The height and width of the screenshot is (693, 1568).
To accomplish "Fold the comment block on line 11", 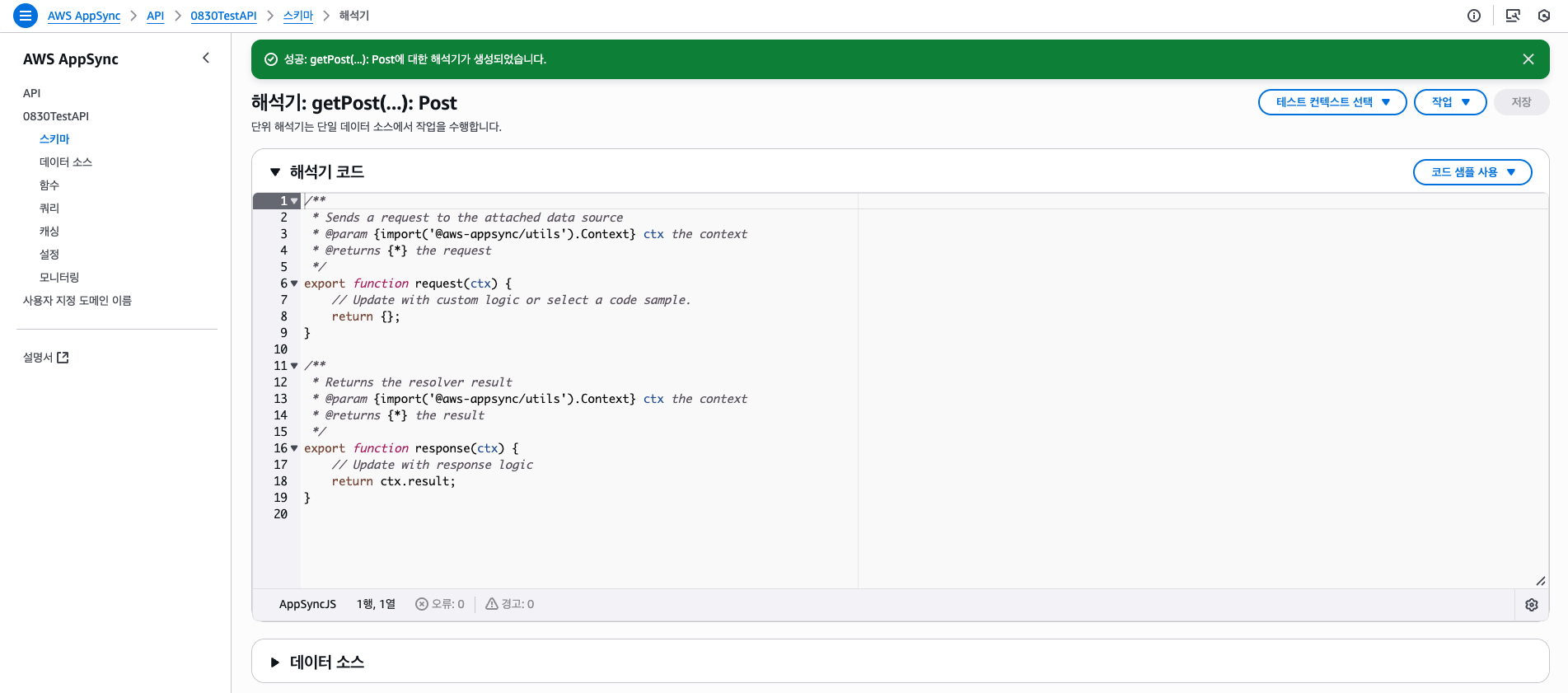I will point(294,366).
